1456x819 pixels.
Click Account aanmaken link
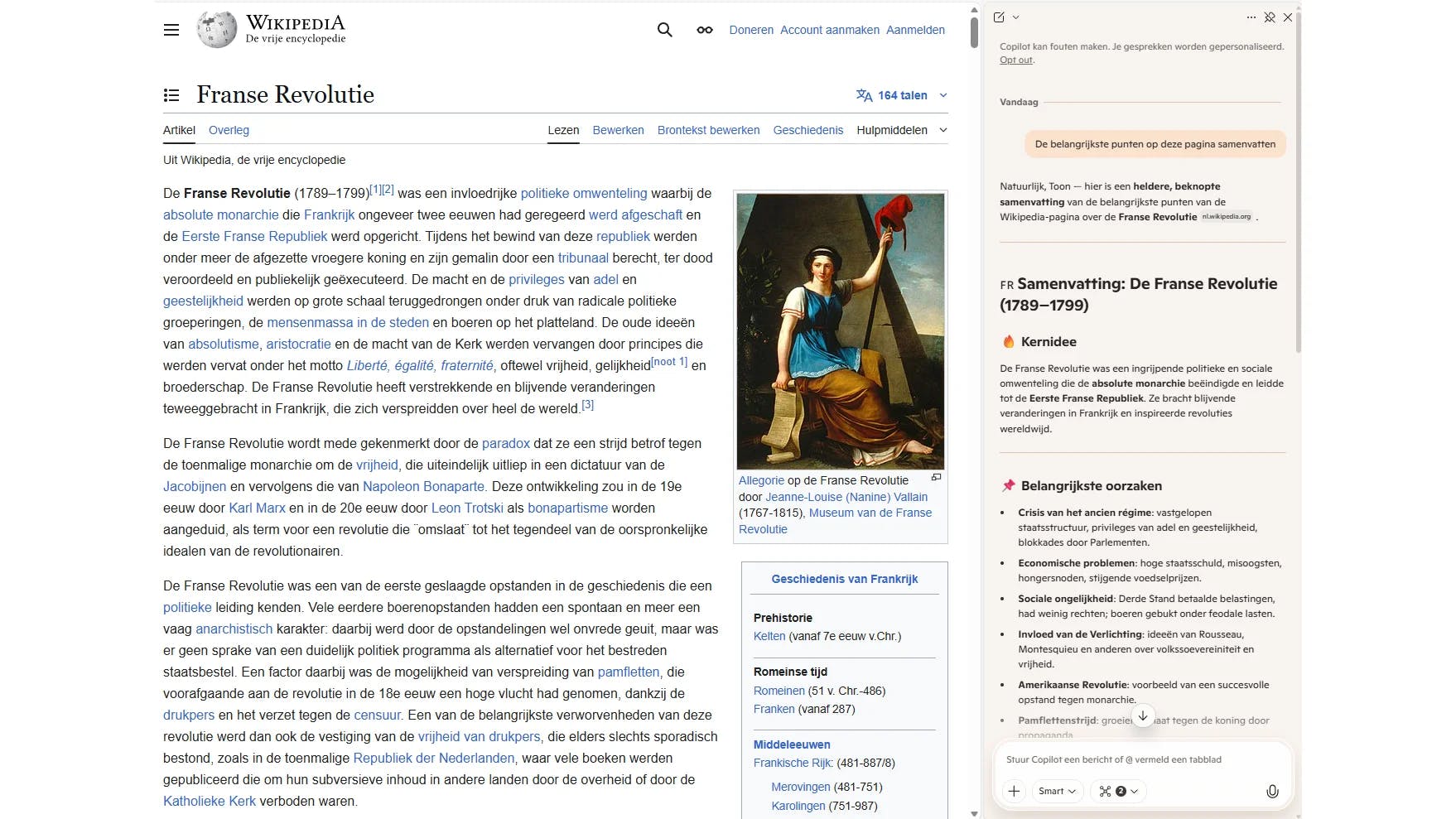tap(830, 30)
